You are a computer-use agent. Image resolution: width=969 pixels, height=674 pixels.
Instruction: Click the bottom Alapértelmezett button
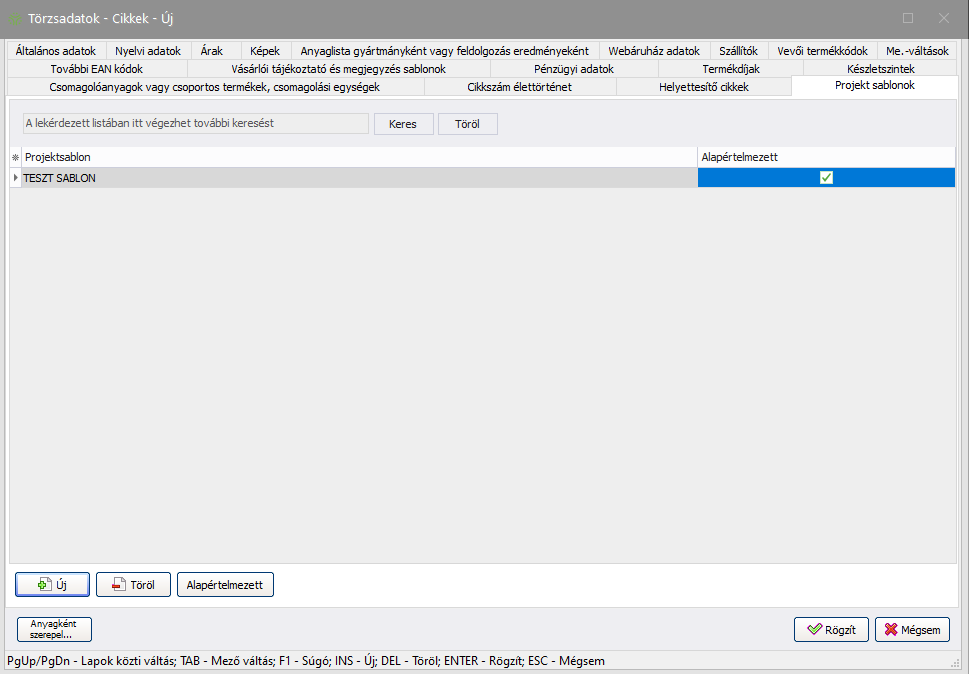[x=225, y=585]
